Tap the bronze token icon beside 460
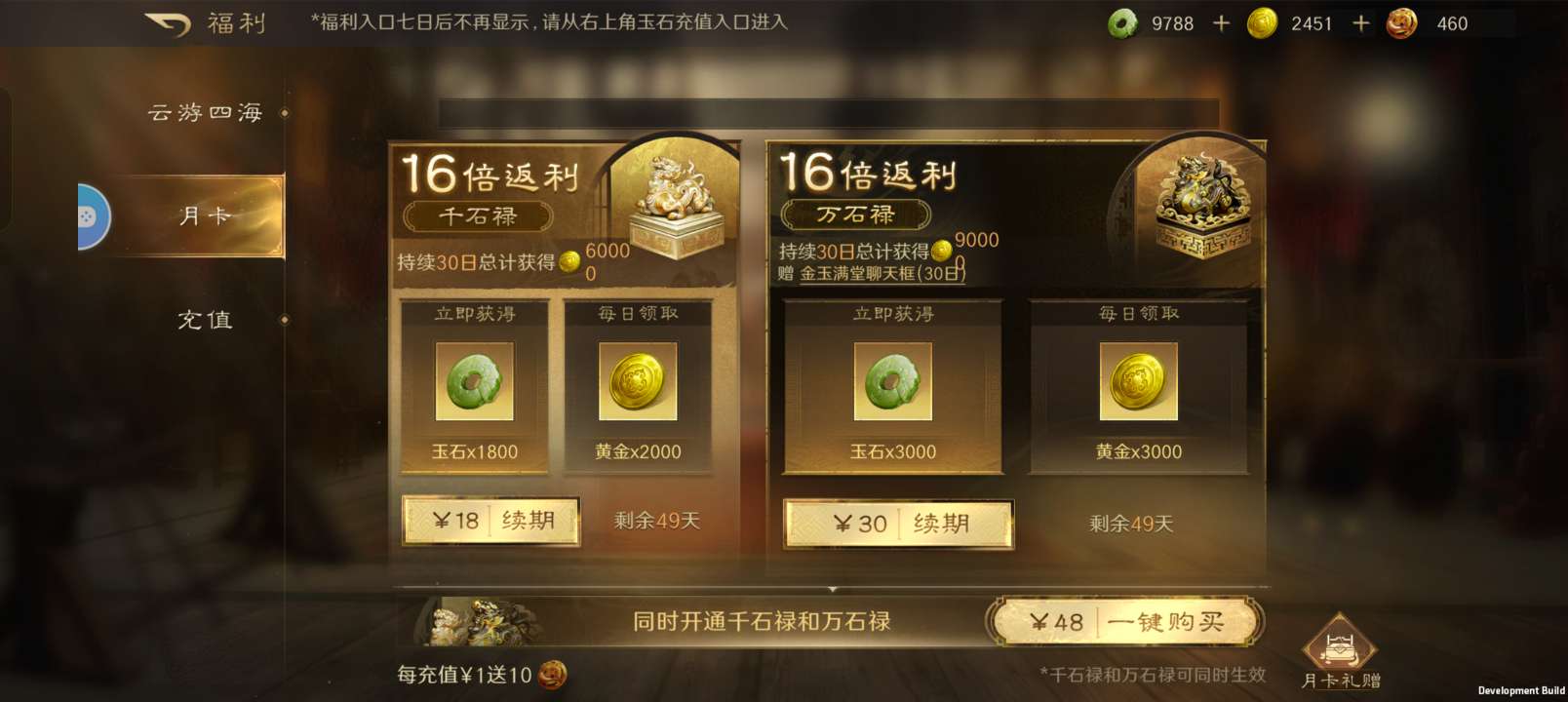Screen dimensions: 1568x702 pyautogui.click(x=1401, y=23)
